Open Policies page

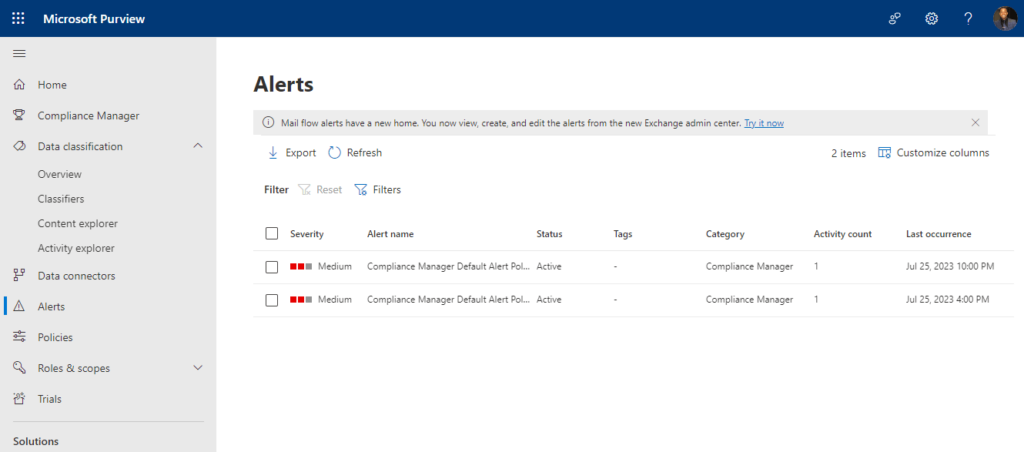[x=56, y=337]
